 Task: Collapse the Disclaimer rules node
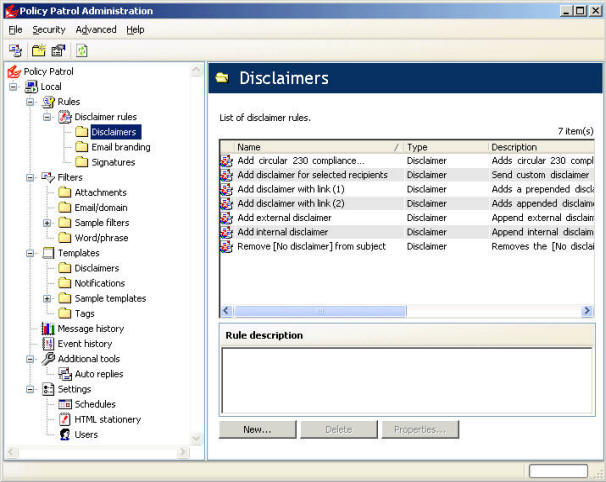pos(47,117)
